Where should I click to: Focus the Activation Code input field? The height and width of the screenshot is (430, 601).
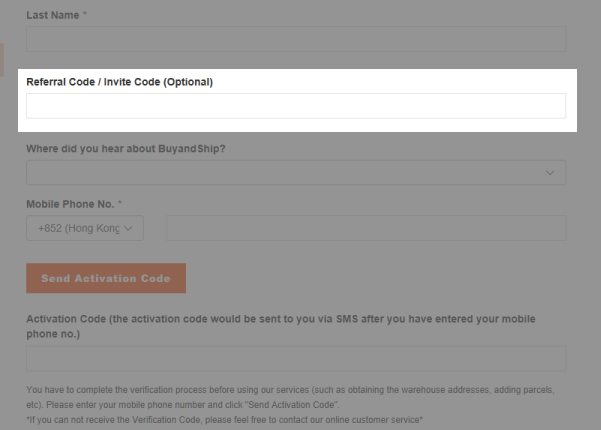click(296, 359)
